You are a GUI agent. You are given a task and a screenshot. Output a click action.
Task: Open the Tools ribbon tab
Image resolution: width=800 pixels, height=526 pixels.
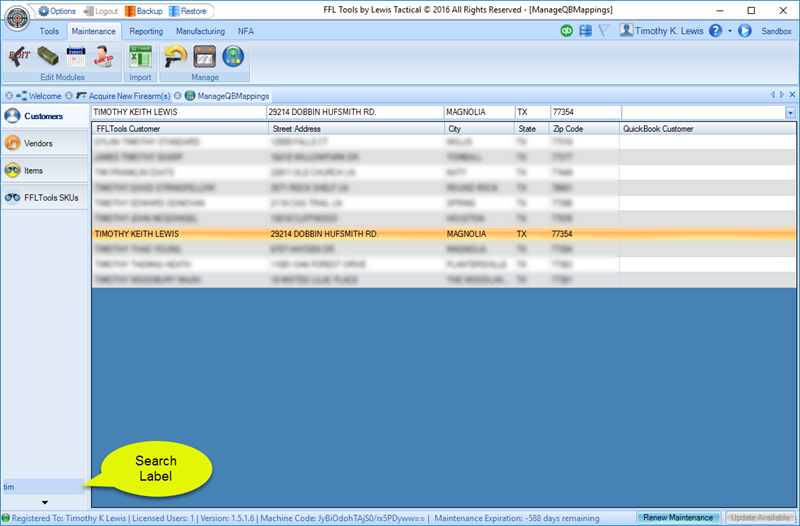tap(49, 31)
